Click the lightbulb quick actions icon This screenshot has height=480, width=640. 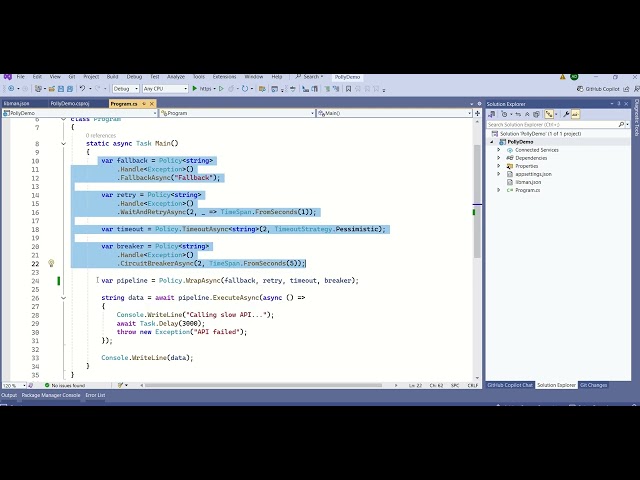[51, 263]
